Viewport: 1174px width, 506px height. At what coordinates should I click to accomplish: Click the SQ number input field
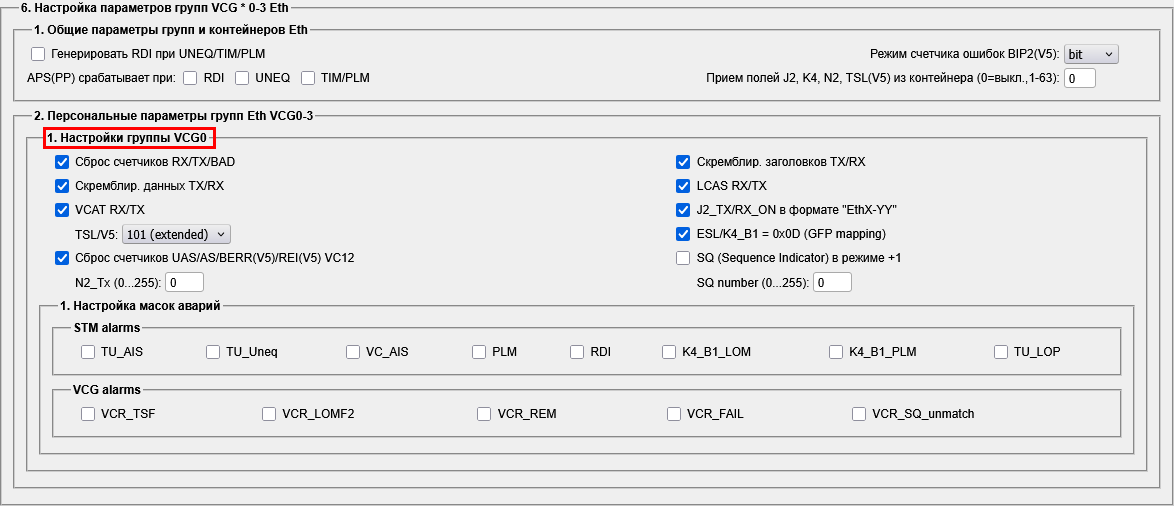coord(833,282)
